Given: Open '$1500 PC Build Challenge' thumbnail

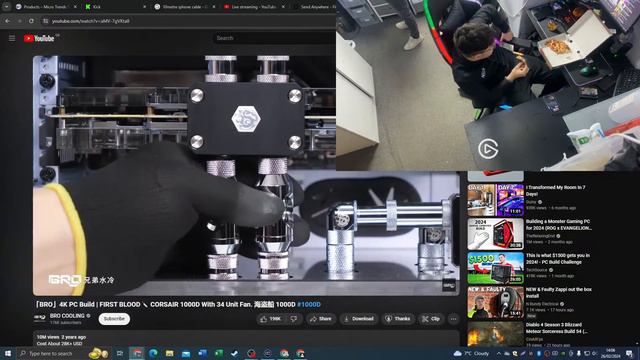Looking at the screenshot, I should [x=496, y=268].
